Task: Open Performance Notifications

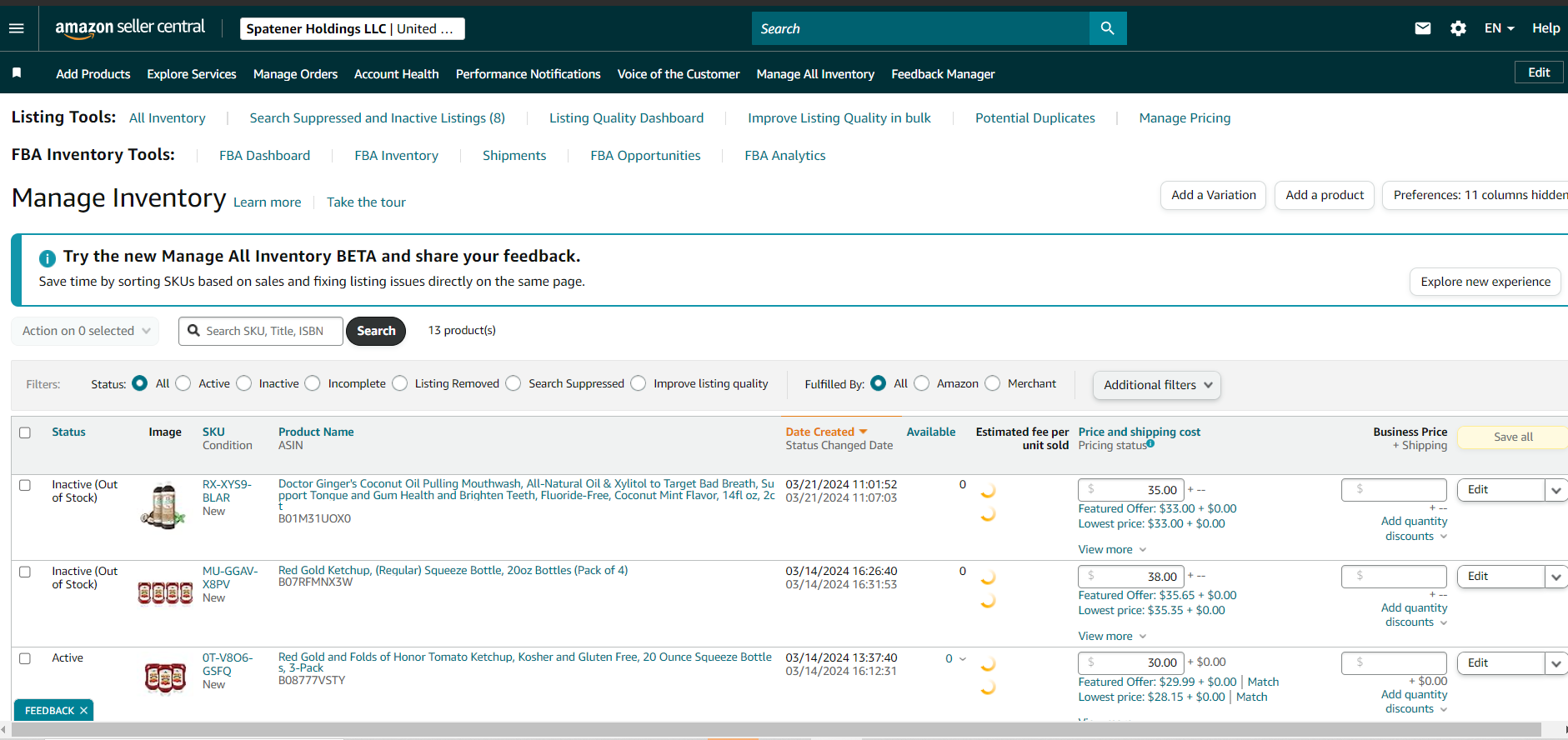Action: coord(529,74)
